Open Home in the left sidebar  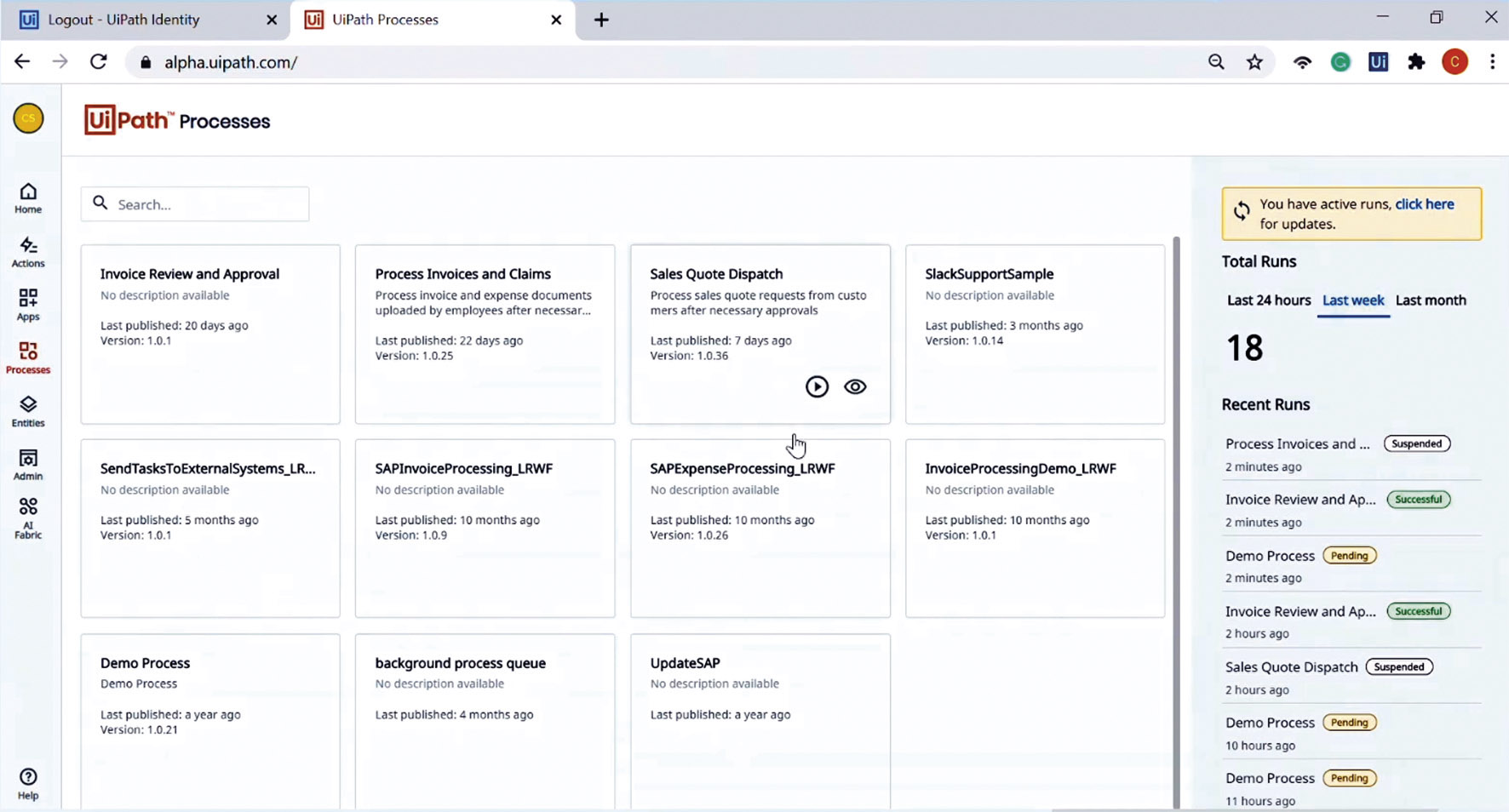coord(28,198)
